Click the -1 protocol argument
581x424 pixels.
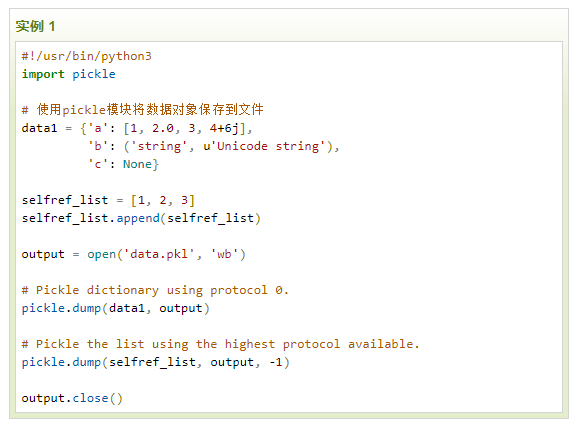[276, 362]
